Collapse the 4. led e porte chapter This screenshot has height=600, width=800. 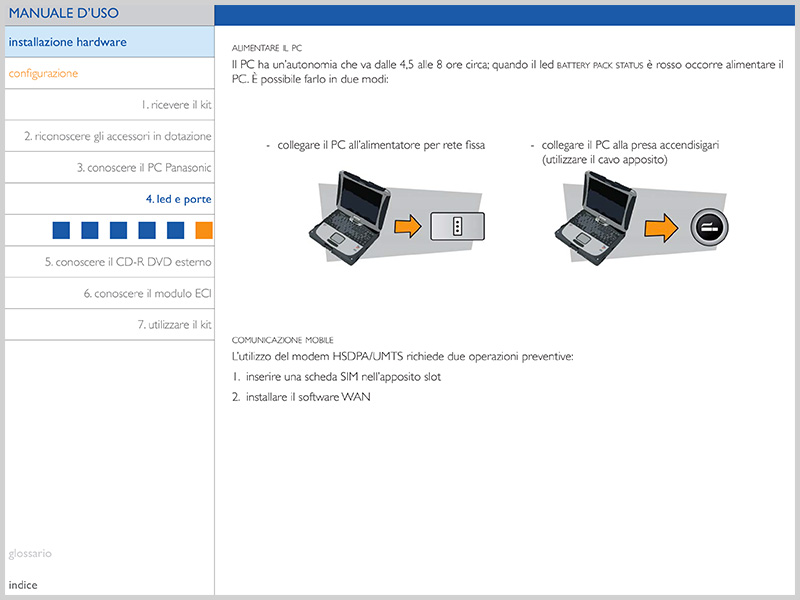178,199
